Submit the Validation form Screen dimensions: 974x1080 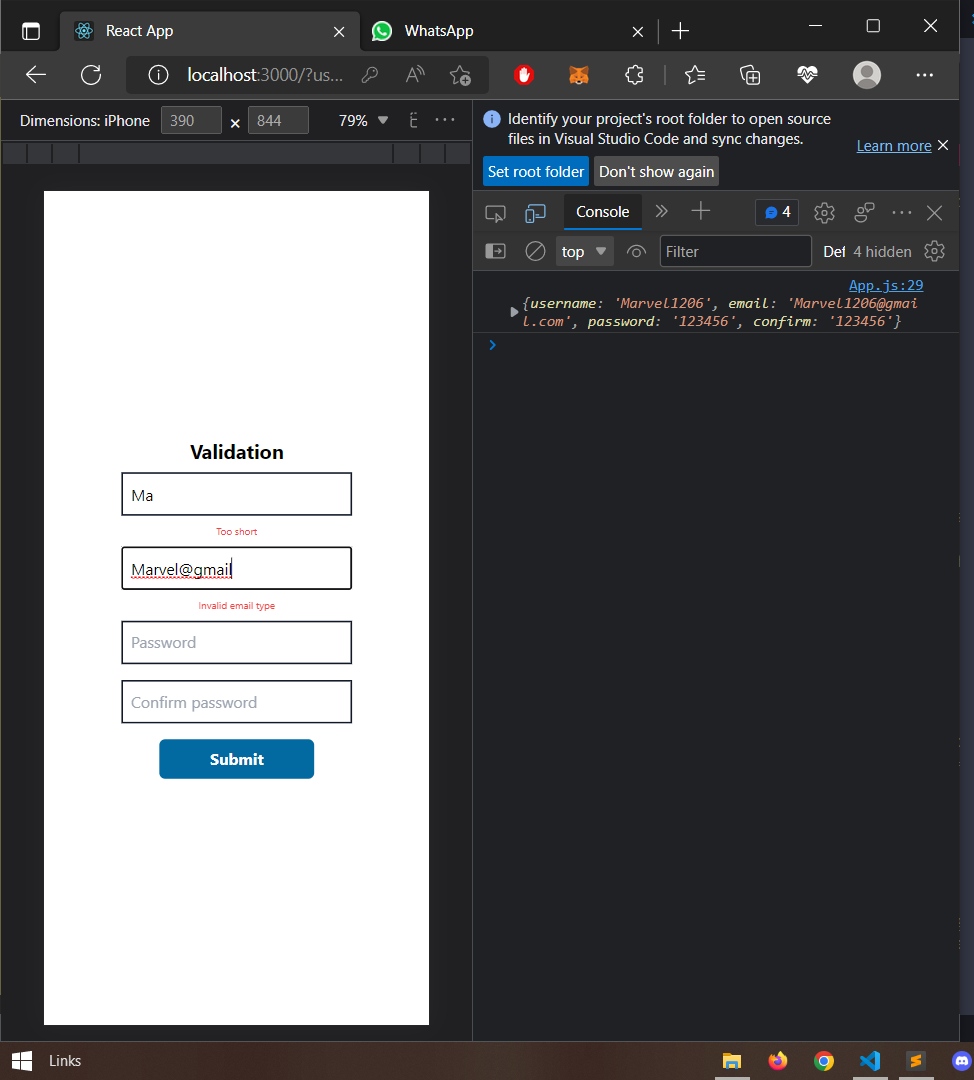[x=236, y=759]
